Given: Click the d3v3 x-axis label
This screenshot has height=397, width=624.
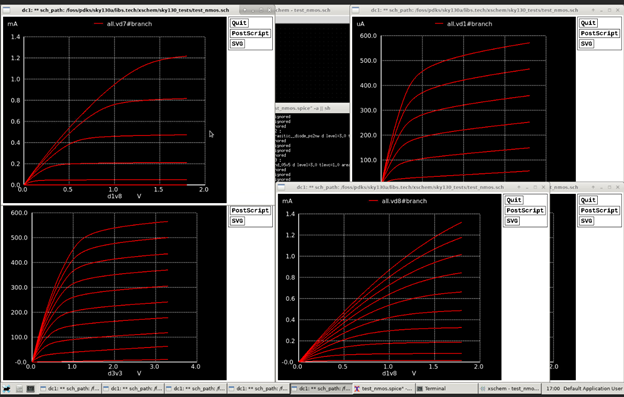Looking at the screenshot, I should [x=115, y=373].
